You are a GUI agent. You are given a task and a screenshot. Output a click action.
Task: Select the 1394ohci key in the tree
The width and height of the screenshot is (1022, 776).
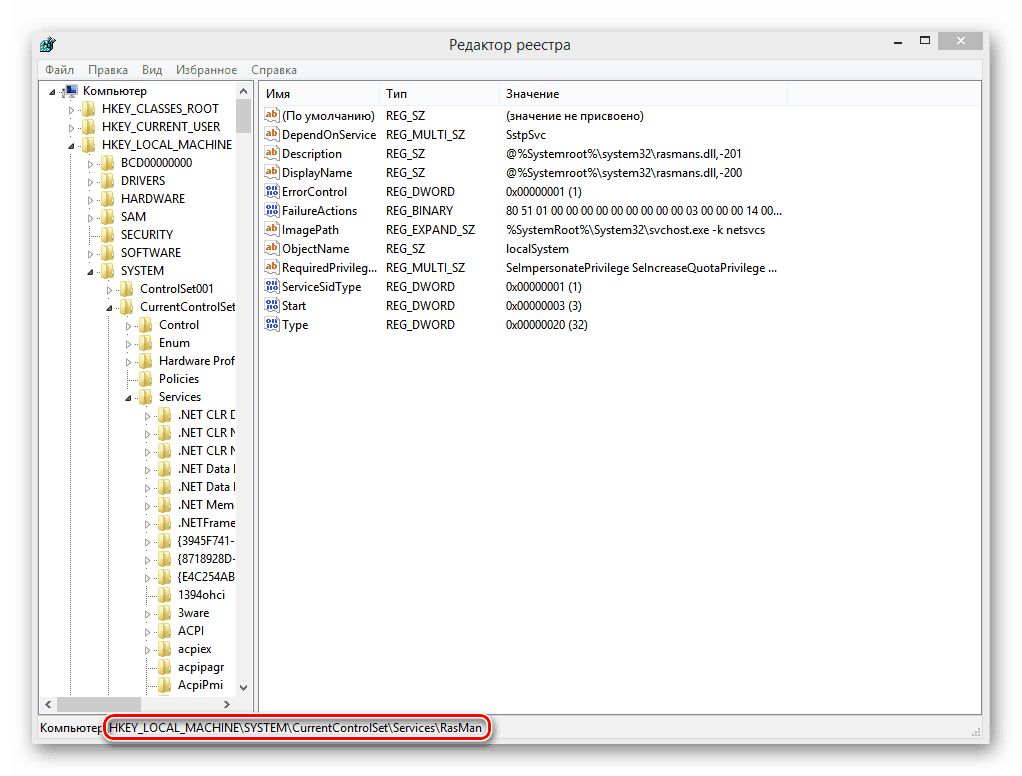(x=201, y=595)
